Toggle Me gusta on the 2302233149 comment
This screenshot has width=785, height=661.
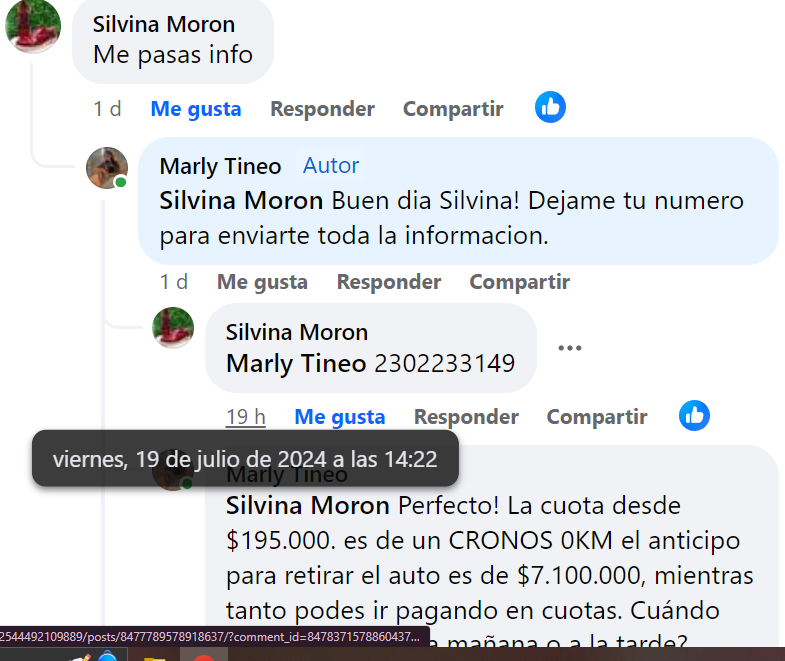(x=339, y=417)
